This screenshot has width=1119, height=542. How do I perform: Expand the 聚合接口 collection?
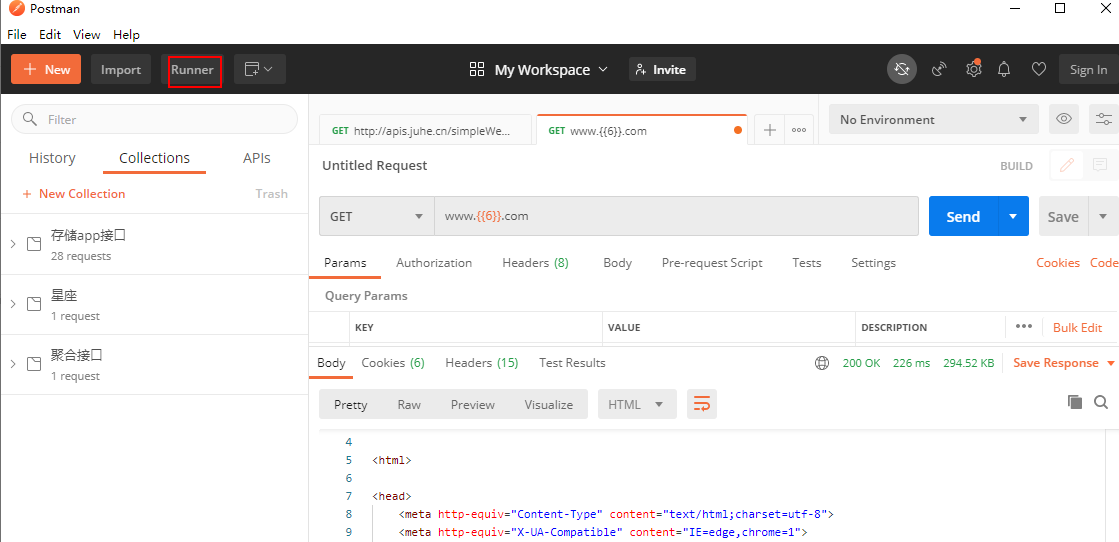tap(13, 364)
